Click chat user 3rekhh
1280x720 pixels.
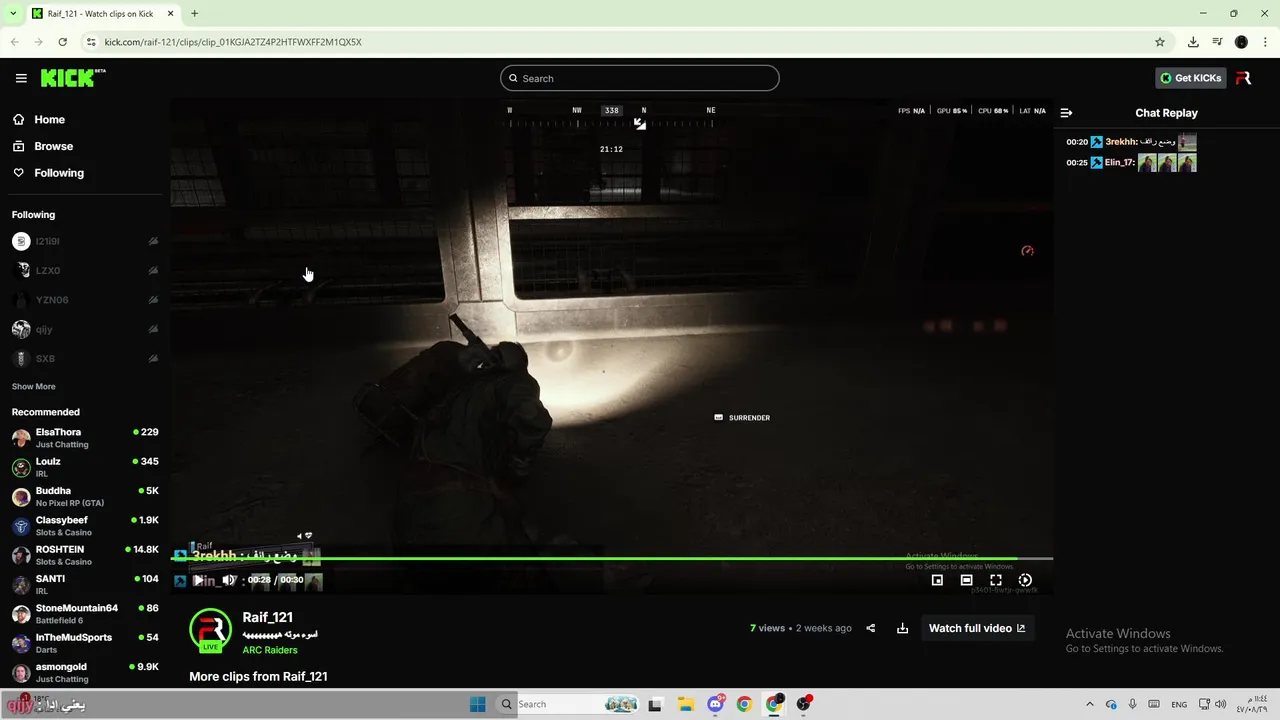[1120, 142]
